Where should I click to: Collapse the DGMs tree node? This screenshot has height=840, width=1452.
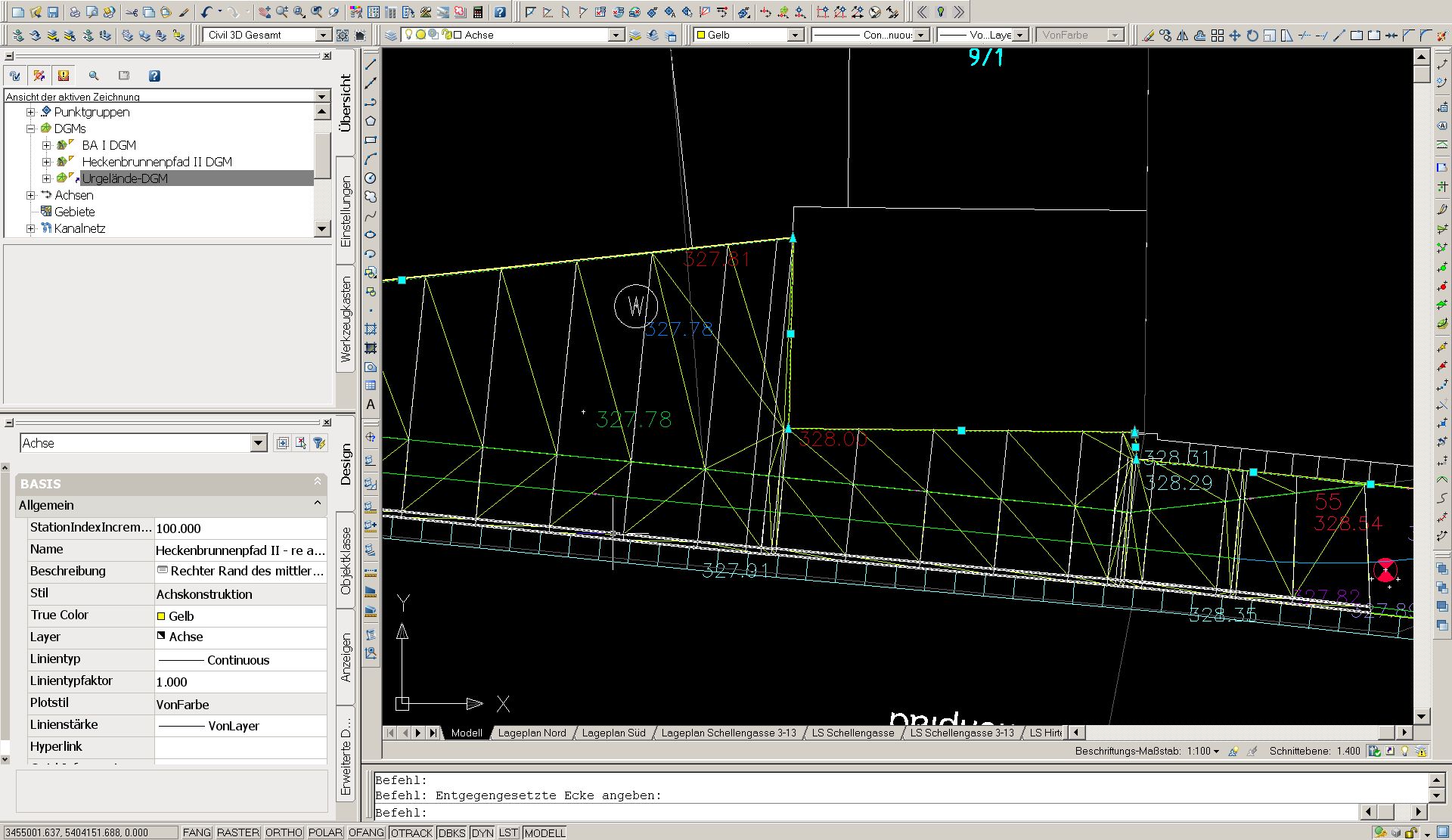click(31, 129)
